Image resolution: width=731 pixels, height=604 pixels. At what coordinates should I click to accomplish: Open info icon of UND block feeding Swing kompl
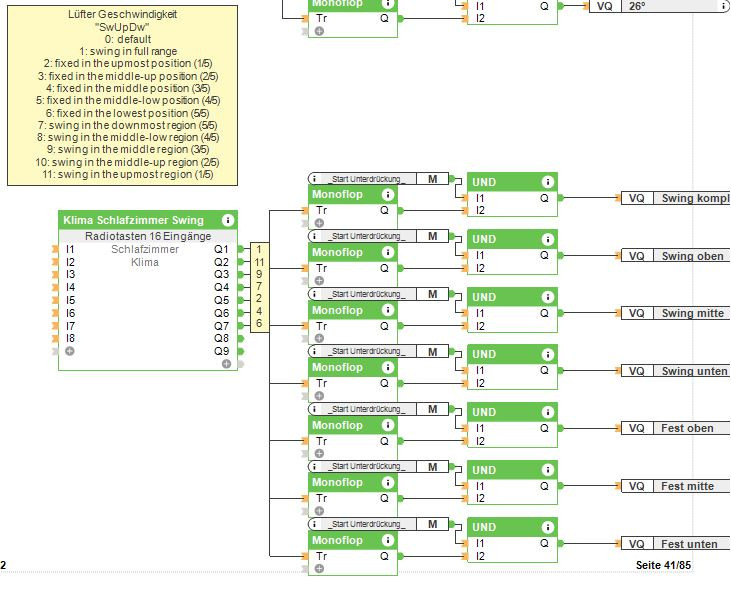[x=547, y=182]
